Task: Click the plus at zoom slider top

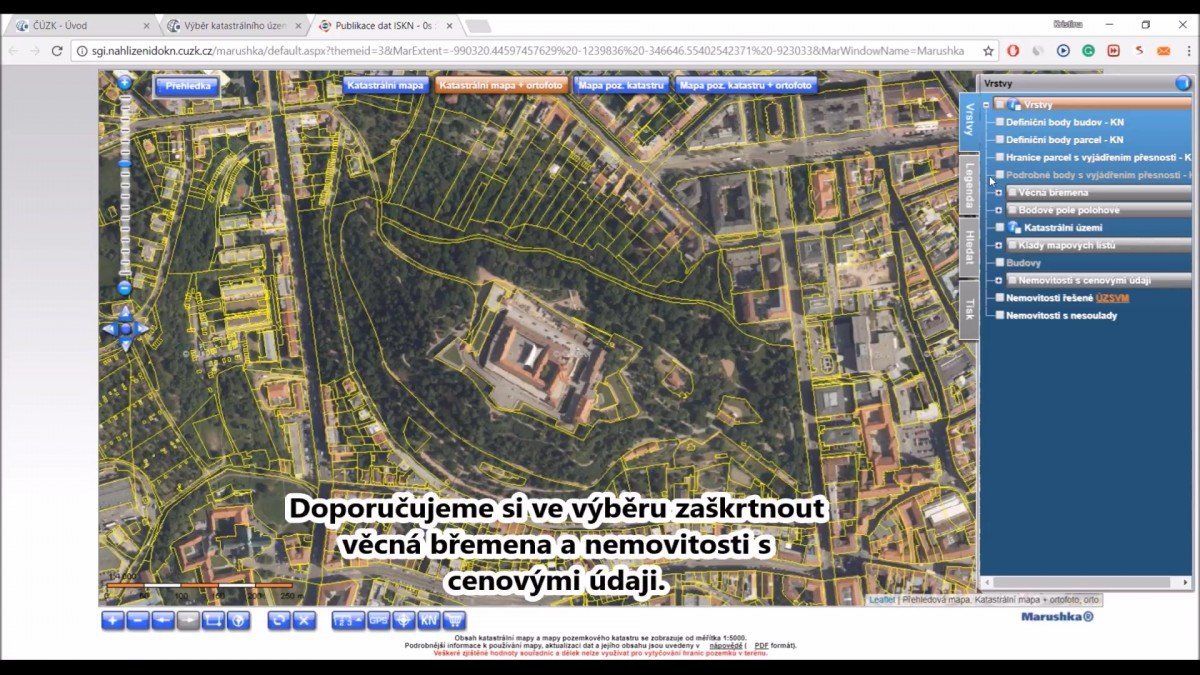Action: (x=125, y=83)
